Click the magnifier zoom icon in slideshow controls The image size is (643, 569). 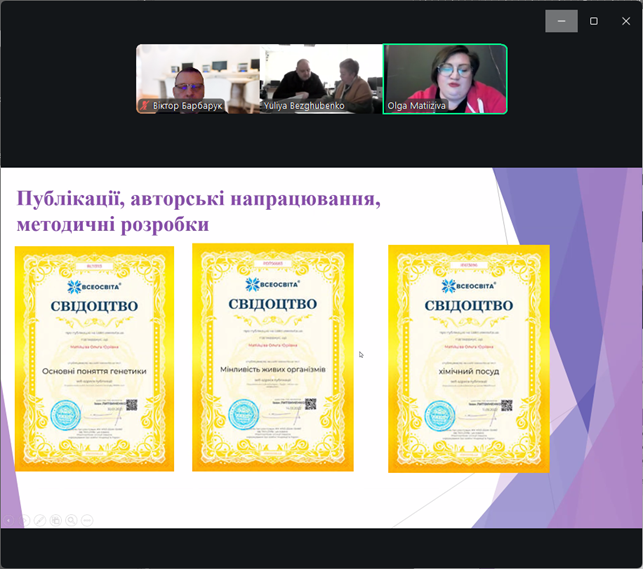click(71, 521)
